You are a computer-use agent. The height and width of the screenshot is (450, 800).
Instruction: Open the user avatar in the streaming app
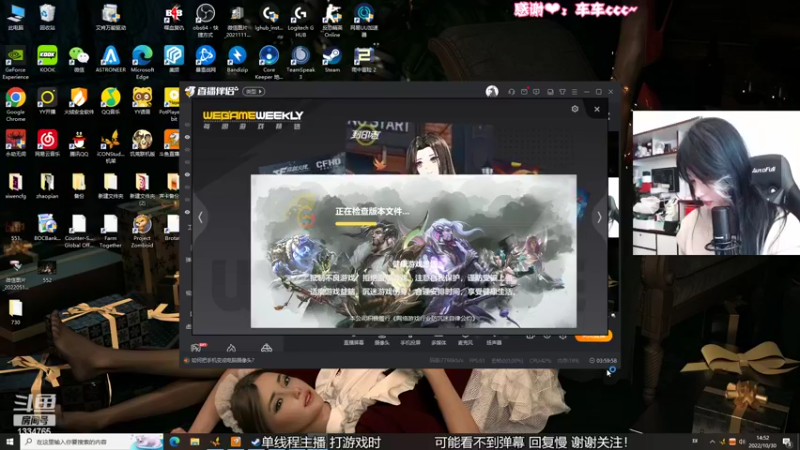click(492, 91)
